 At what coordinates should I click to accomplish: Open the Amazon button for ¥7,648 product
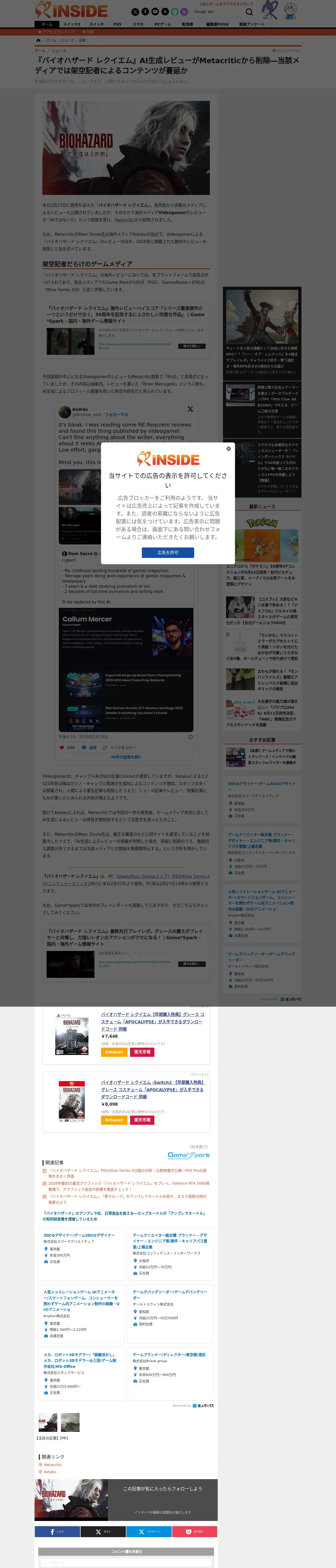[x=114, y=1052]
